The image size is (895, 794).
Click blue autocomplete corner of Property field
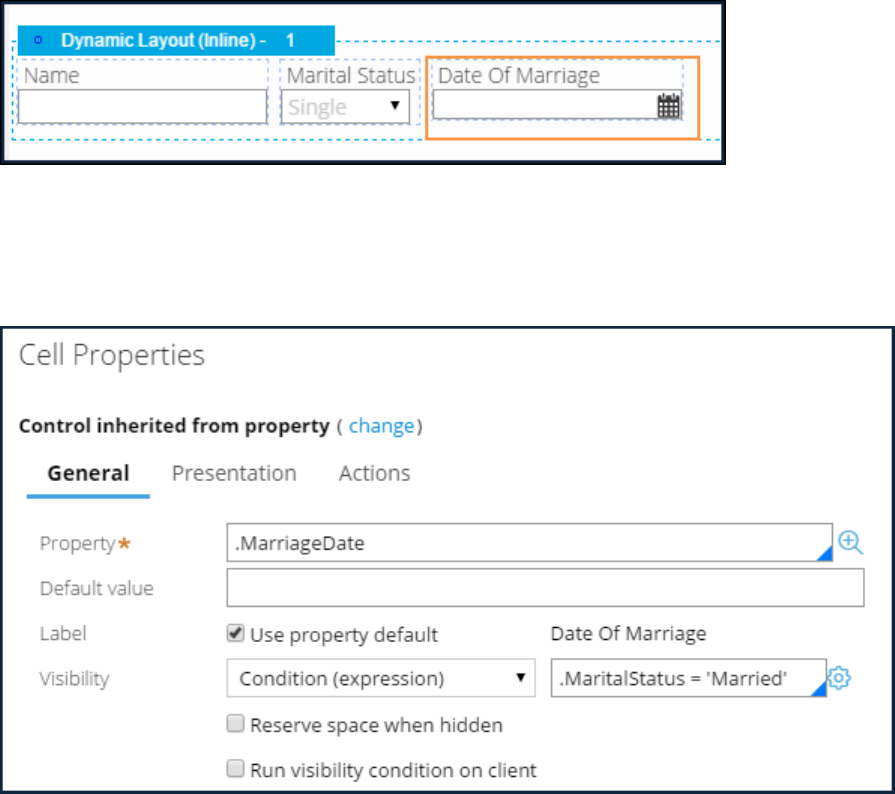825,554
